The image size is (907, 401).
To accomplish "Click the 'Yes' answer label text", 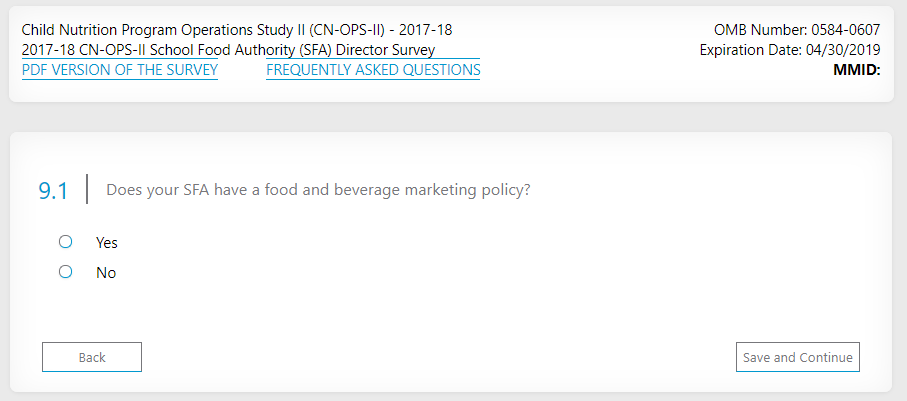I will point(107,243).
